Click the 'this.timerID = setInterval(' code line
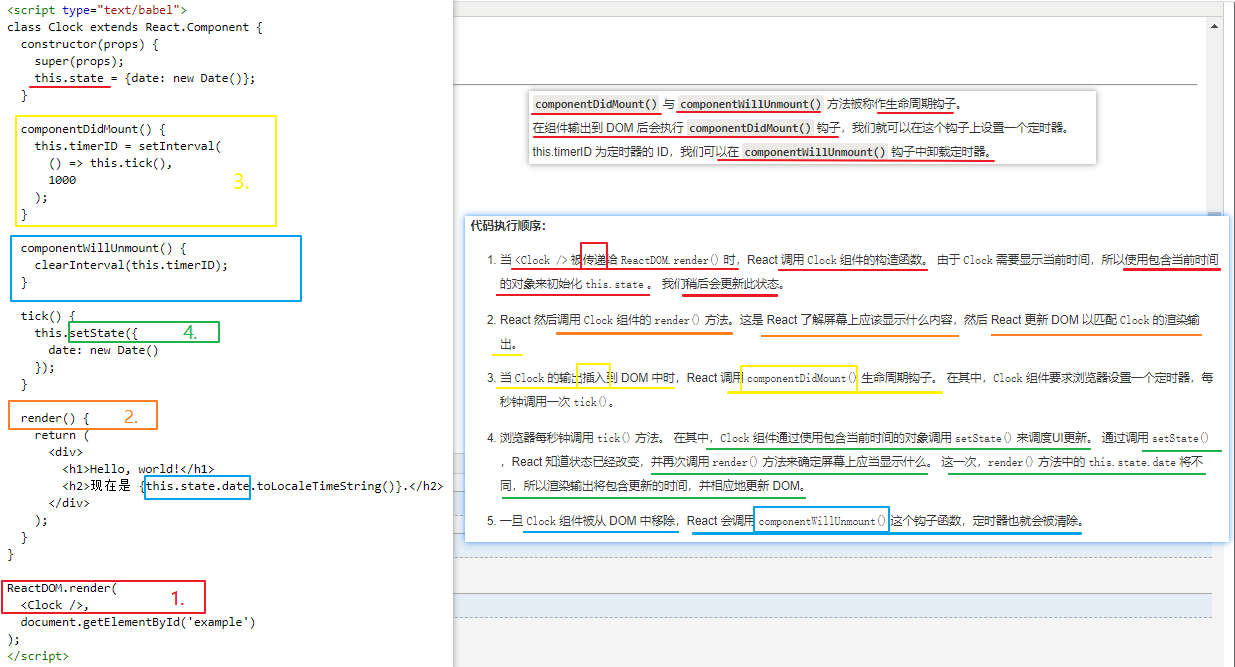The height and width of the screenshot is (667, 1235). pos(128,146)
